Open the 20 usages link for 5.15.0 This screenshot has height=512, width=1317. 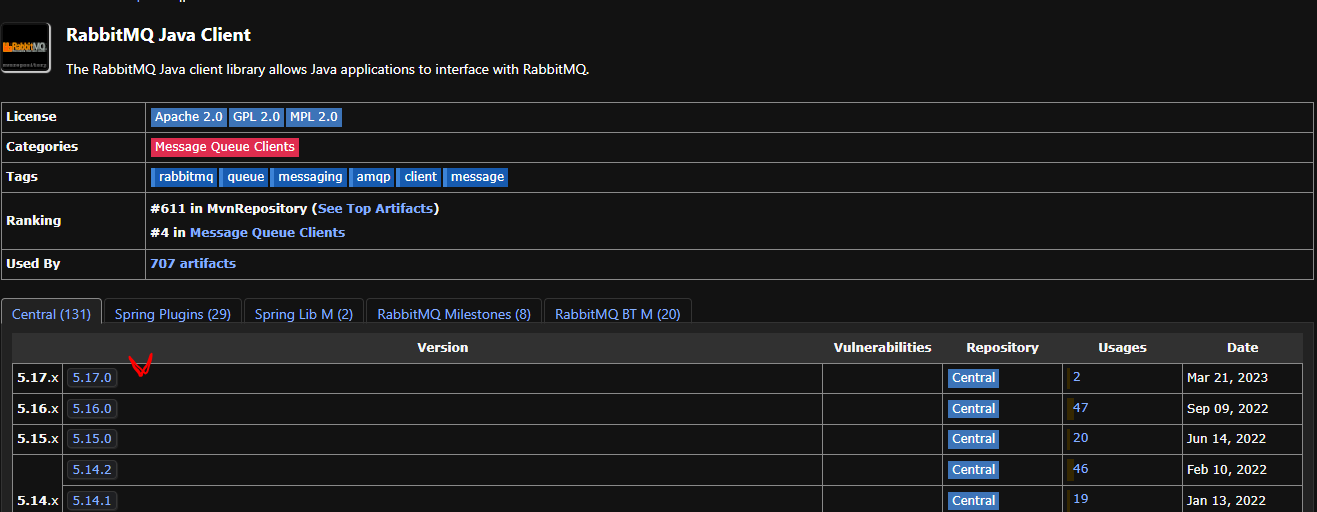1080,438
